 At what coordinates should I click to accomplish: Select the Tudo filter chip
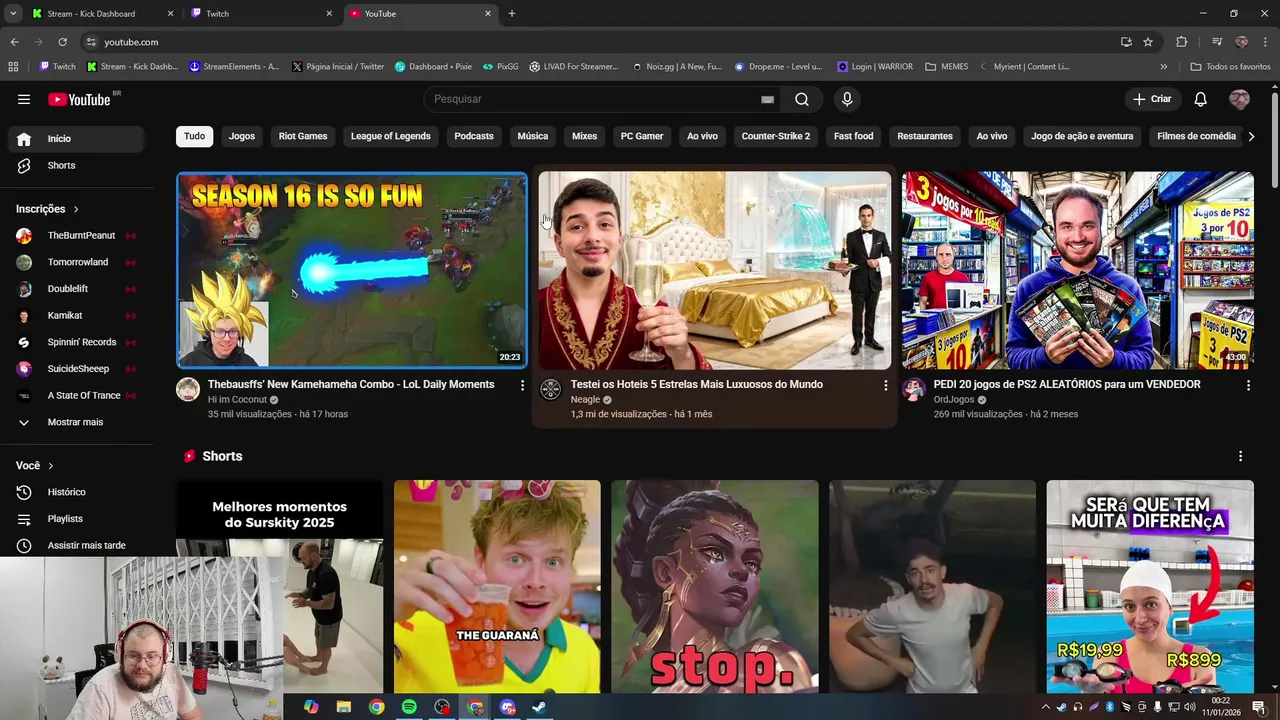[x=194, y=136]
